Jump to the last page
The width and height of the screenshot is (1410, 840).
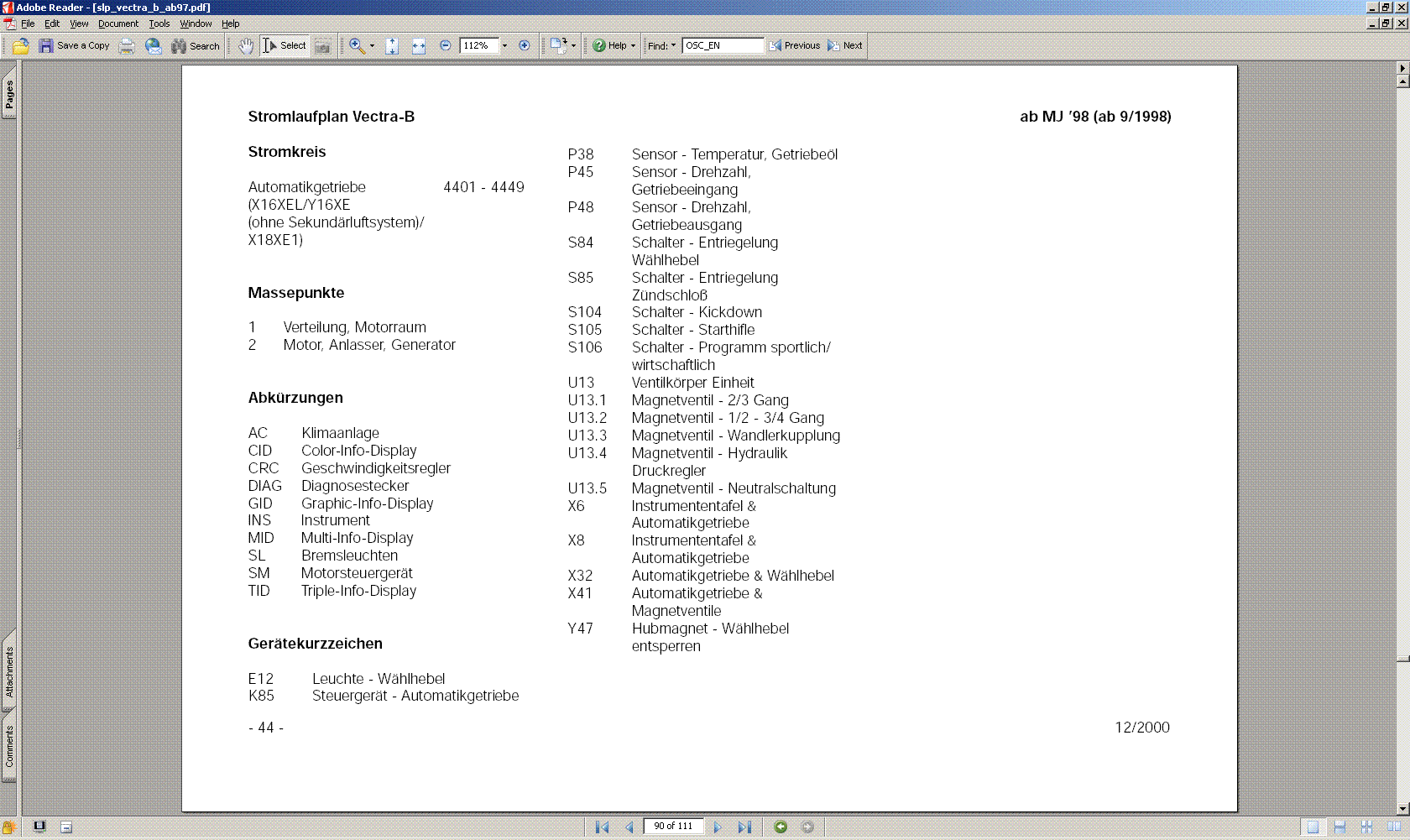[744, 827]
